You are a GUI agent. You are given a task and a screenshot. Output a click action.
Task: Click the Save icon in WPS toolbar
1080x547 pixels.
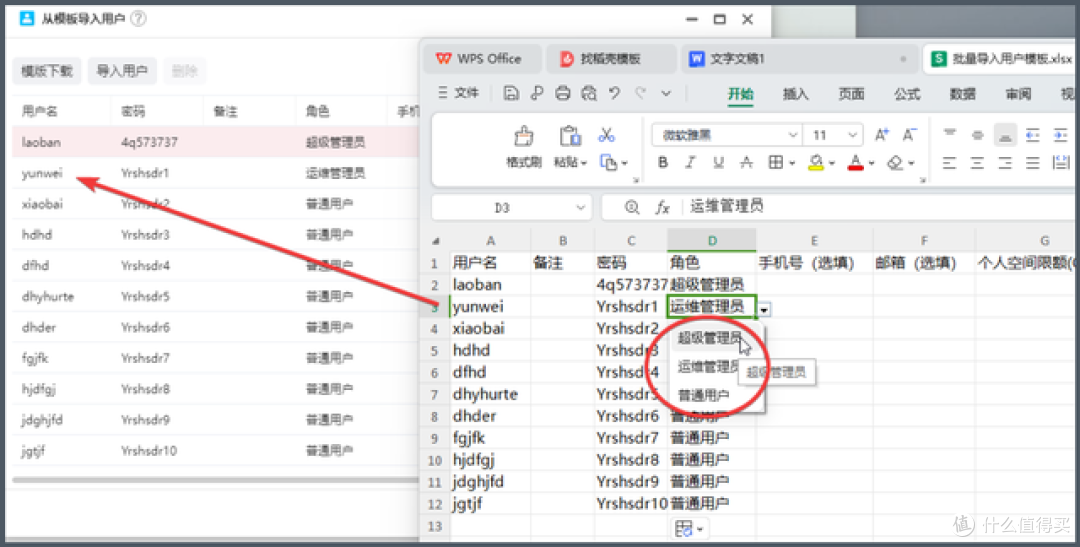pos(510,93)
